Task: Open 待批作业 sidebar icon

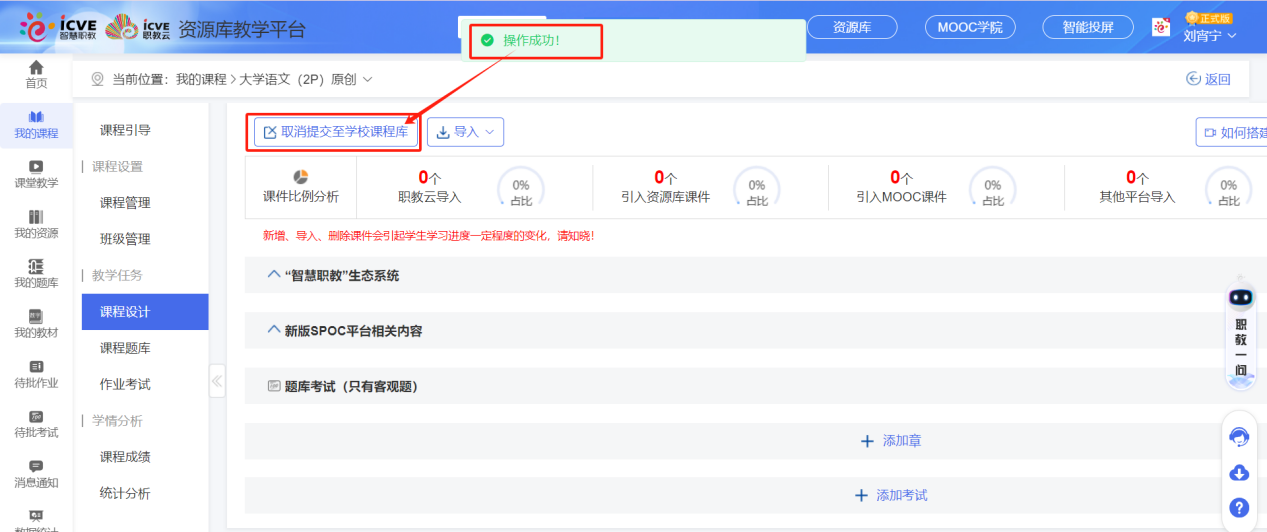Action: pyautogui.click(x=36, y=366)
